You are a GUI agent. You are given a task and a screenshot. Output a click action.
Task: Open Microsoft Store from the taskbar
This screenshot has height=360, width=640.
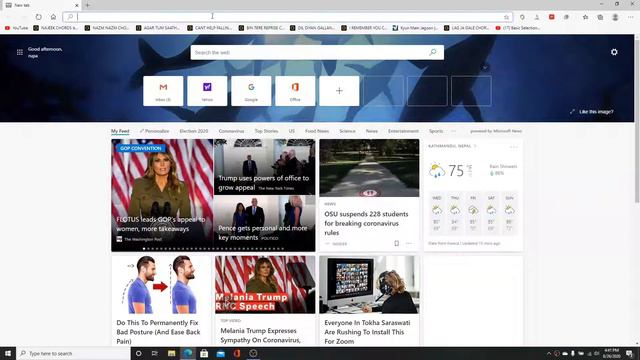(204, 353)
